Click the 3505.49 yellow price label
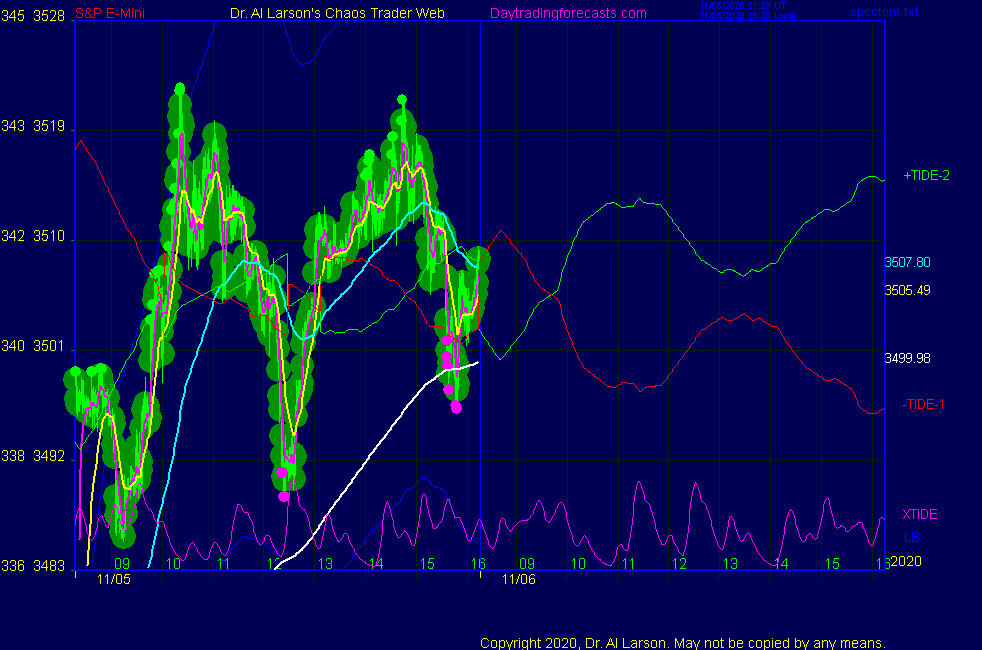This screenshot has width=982, height=650. pos(907,290)
